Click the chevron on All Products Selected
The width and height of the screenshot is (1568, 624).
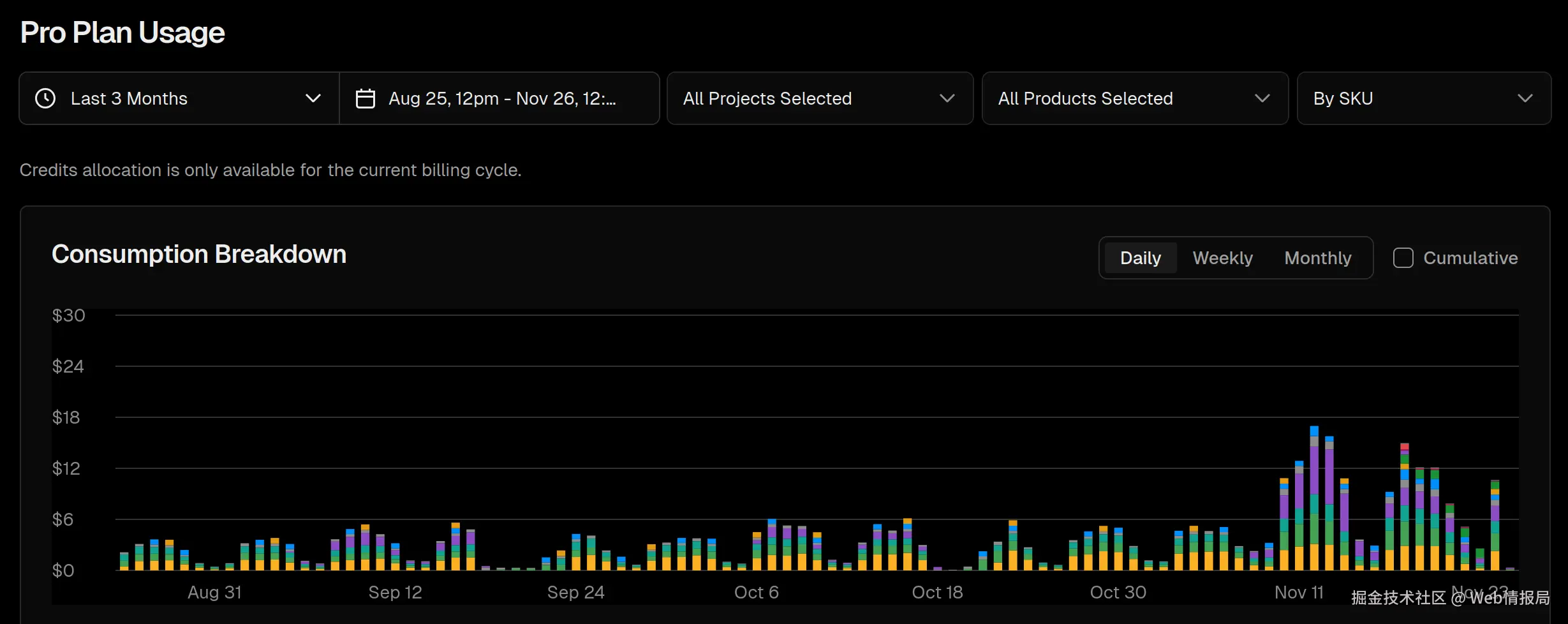point(1262,98)
